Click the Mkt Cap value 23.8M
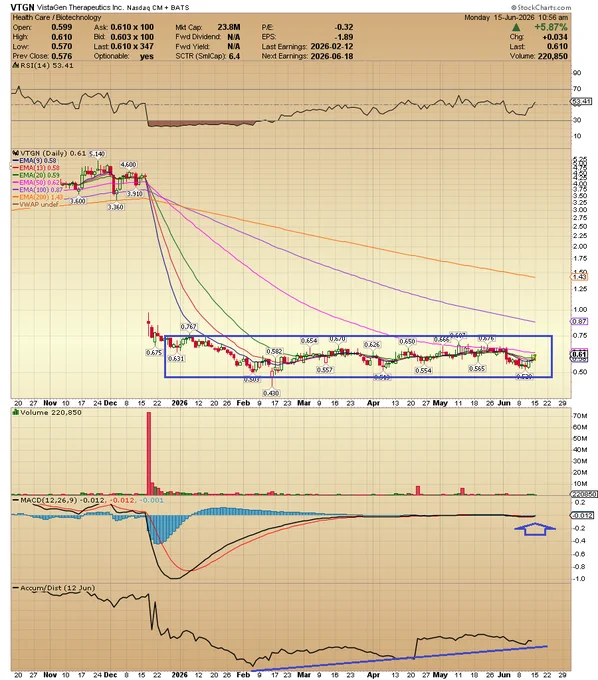Viewport: 598px width, 680px height. [229, 27]
